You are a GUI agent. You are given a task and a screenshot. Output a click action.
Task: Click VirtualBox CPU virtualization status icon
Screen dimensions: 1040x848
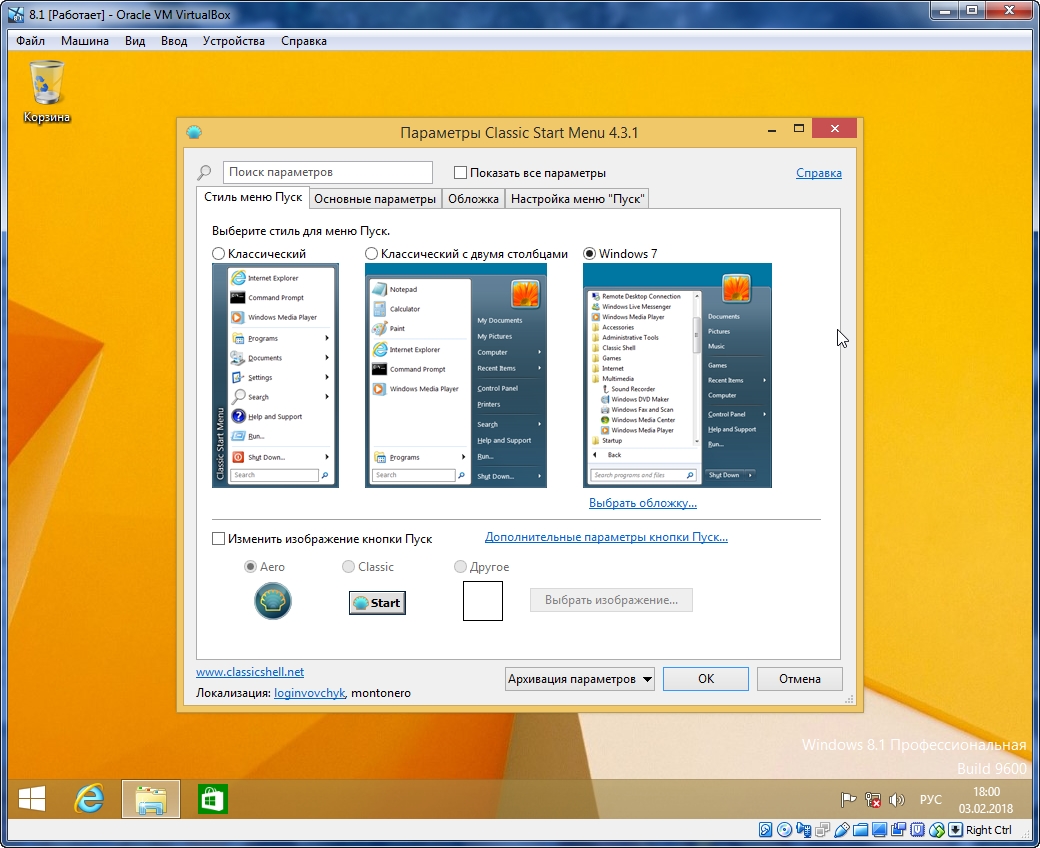(x=918, y=829)
